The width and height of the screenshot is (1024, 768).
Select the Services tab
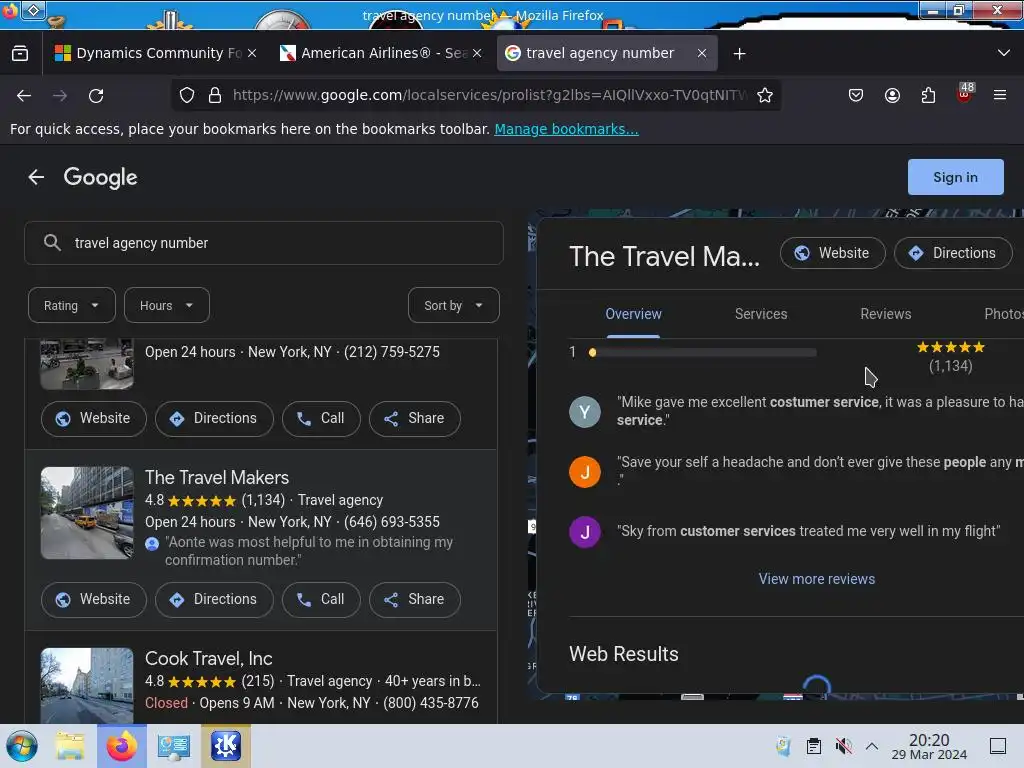tap(761, 314)
